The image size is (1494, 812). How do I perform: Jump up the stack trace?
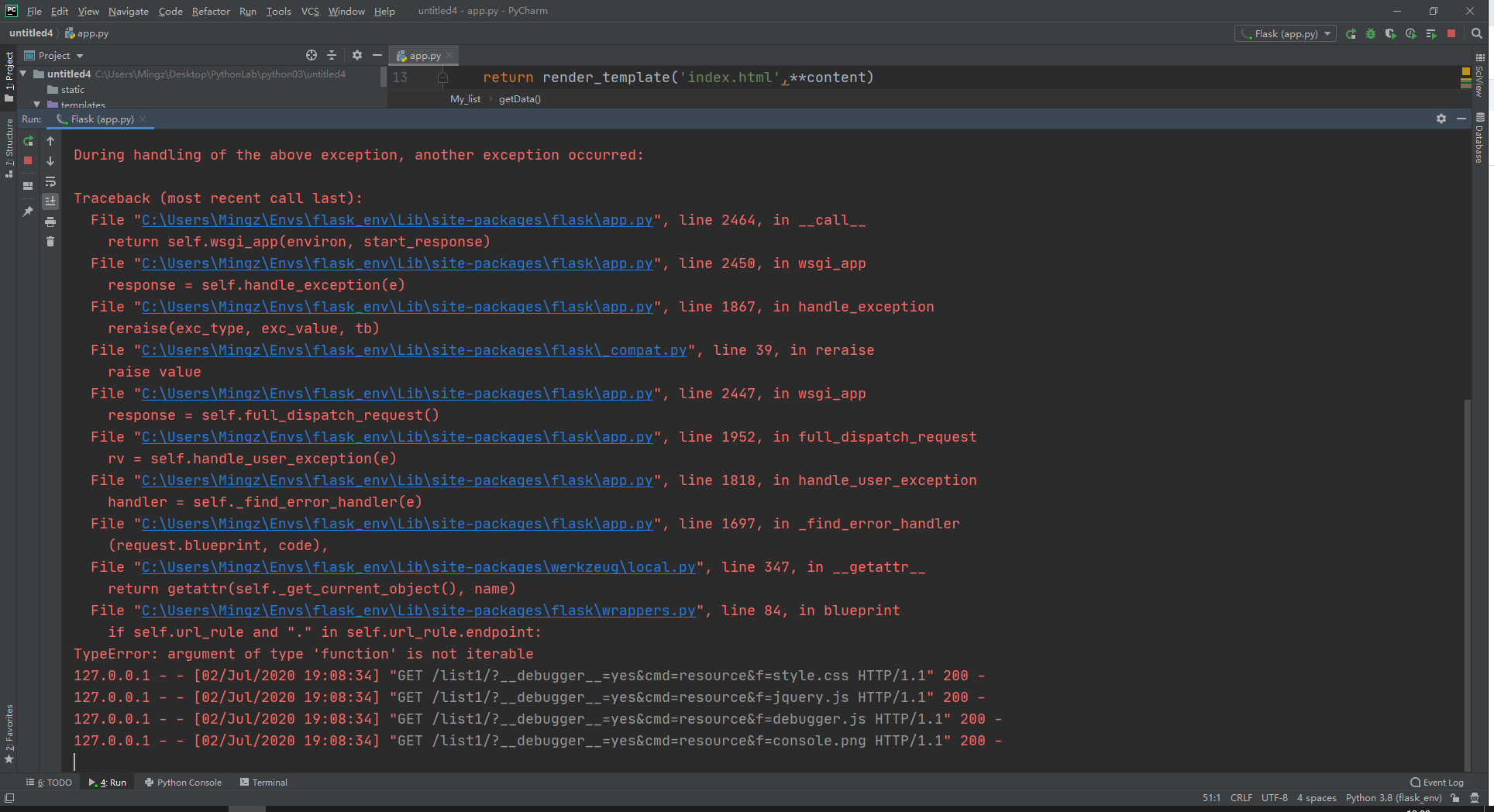tap(50, 141)
